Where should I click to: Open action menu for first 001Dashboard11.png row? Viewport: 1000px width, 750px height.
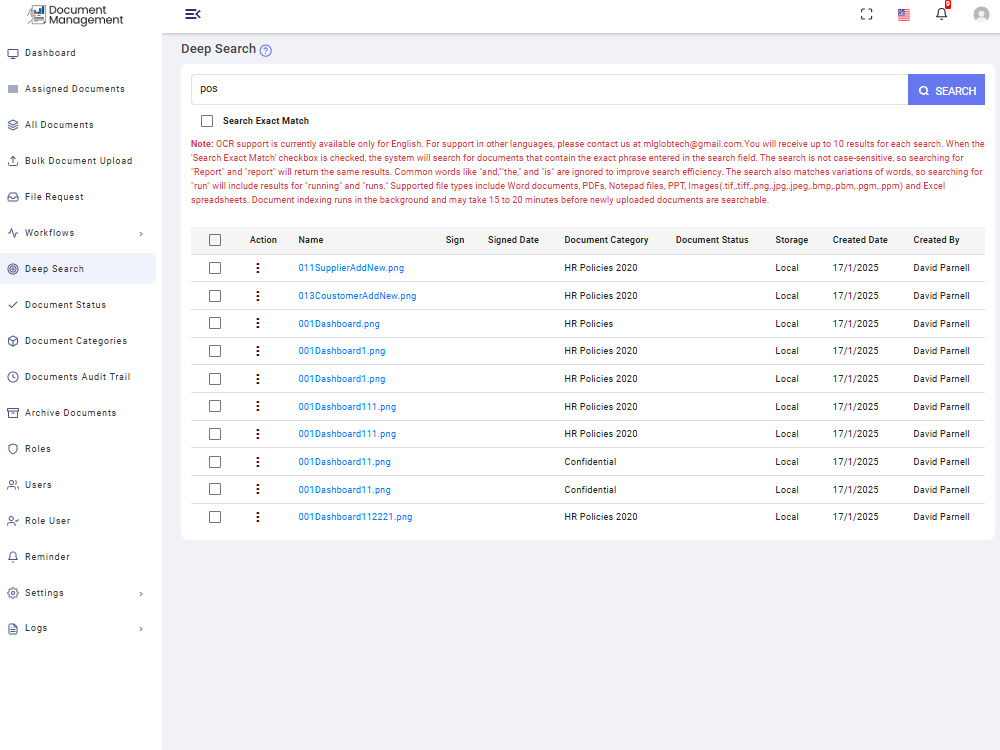coord(258,462)
